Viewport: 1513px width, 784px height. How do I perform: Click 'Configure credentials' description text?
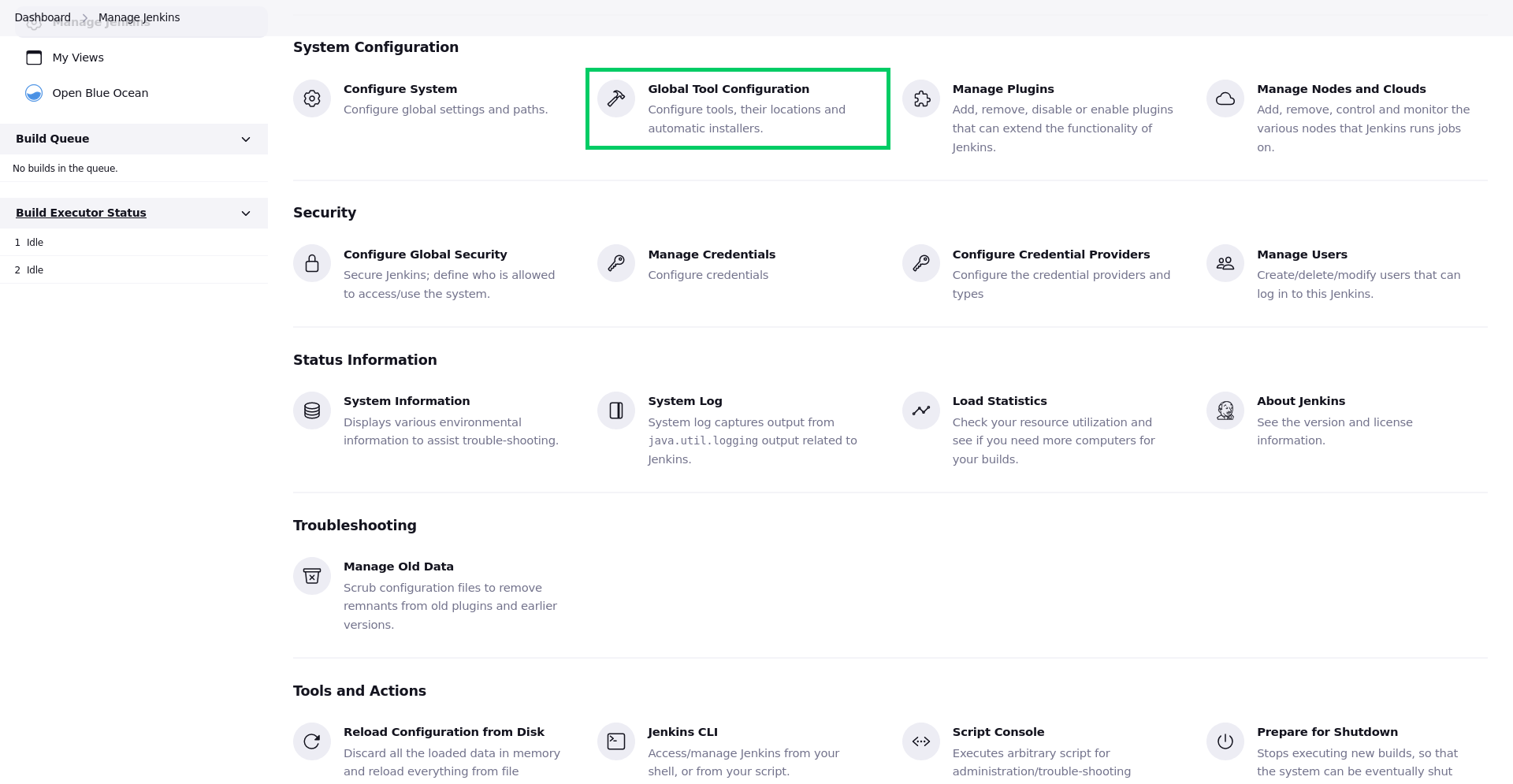coord(708,275)
